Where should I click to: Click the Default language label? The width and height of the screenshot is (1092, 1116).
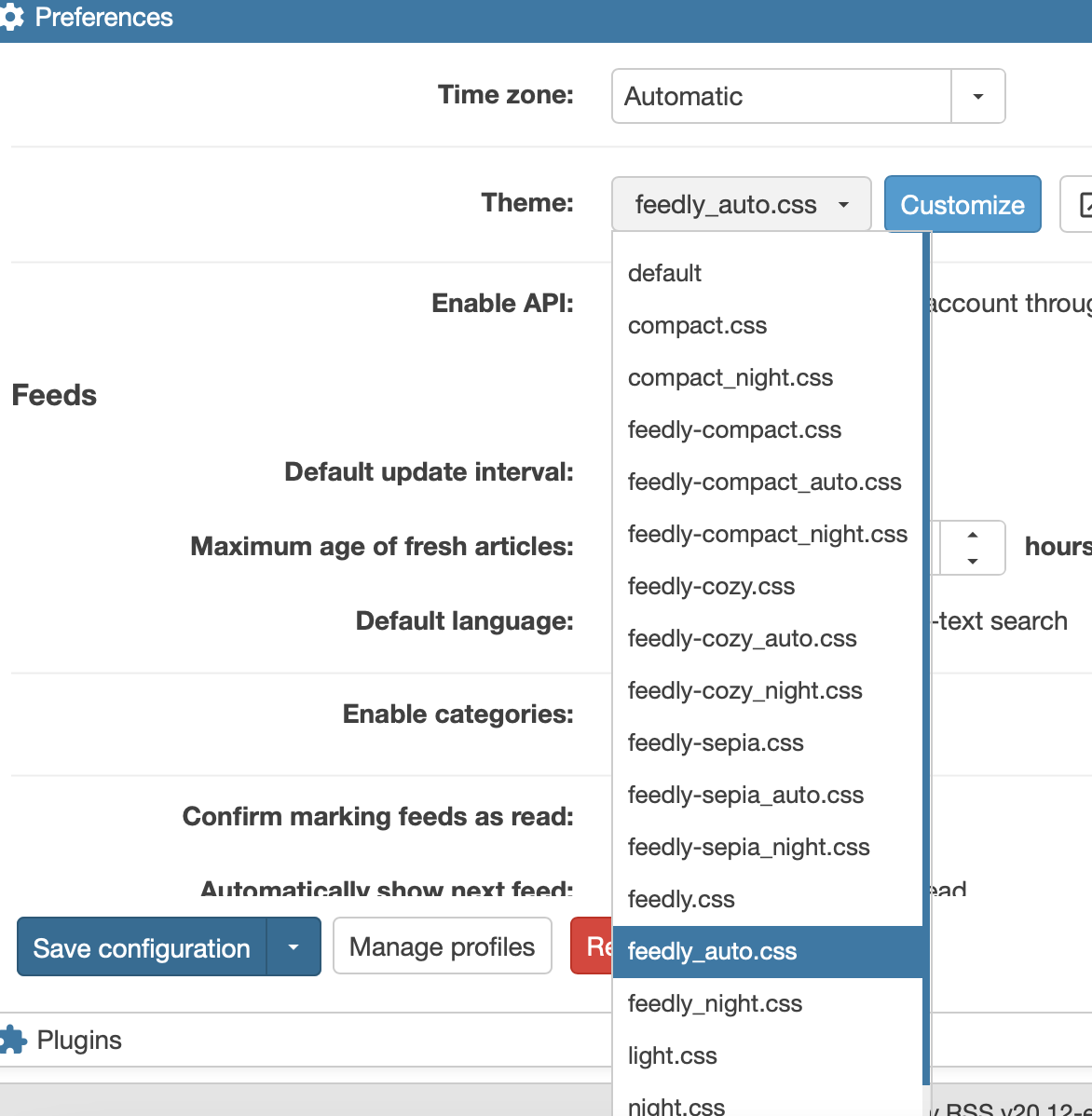pos(465,621)
